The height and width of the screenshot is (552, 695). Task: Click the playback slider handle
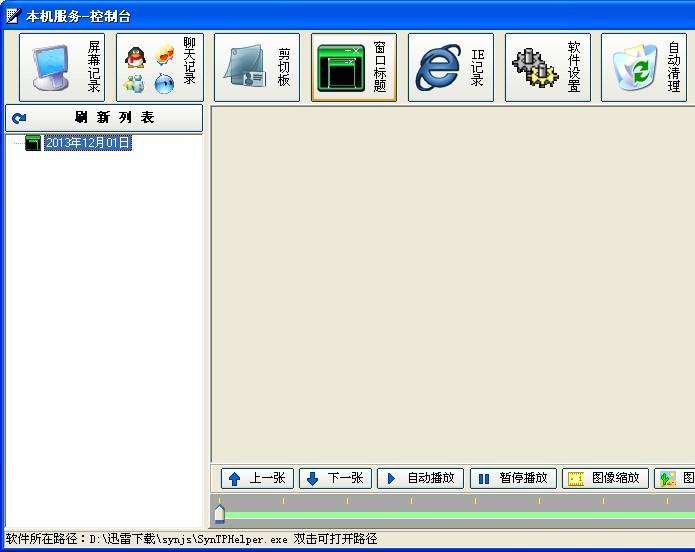coord(219,514)
